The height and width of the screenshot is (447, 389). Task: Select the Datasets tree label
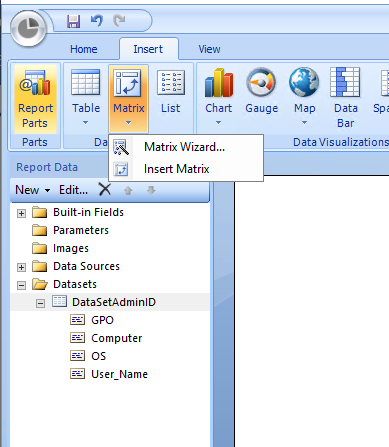(x=75, y=284)
